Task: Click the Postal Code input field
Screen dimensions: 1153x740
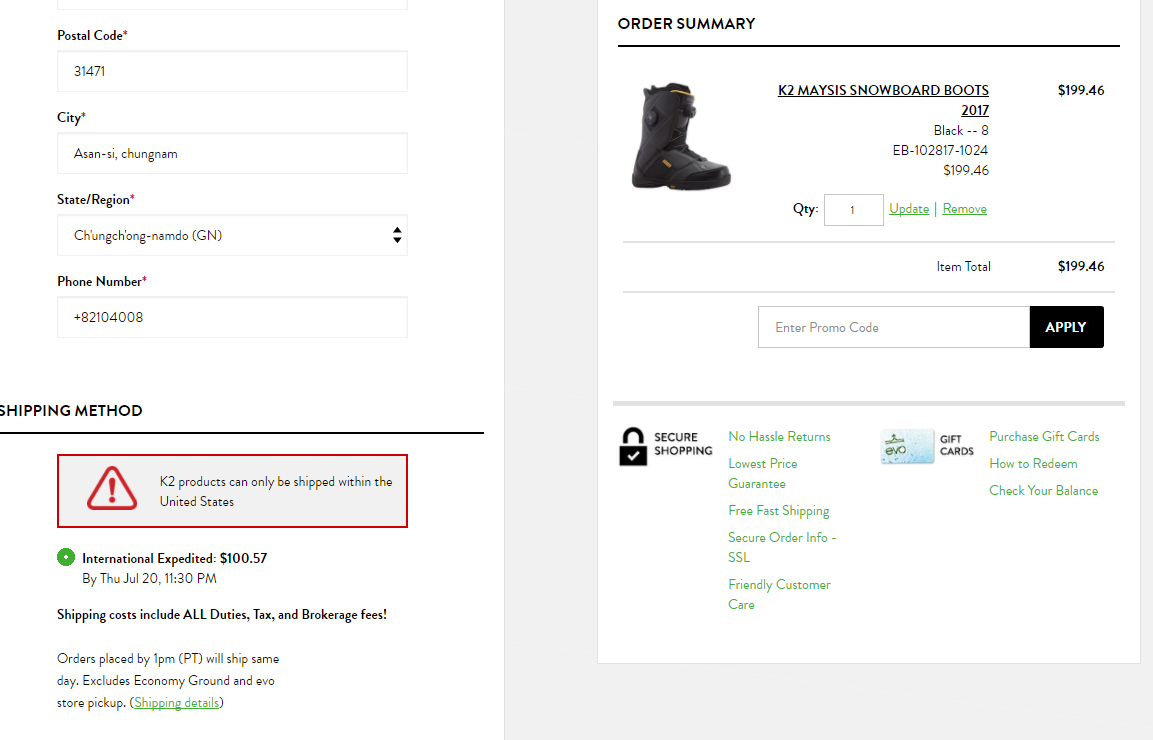Action: [x=232, y=71]
